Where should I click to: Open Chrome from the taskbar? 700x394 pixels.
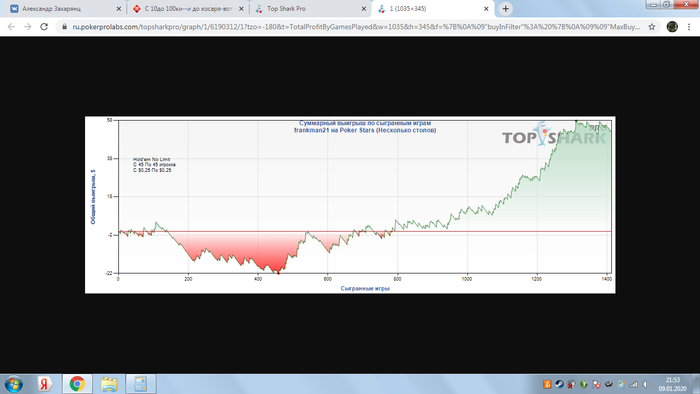77,384
